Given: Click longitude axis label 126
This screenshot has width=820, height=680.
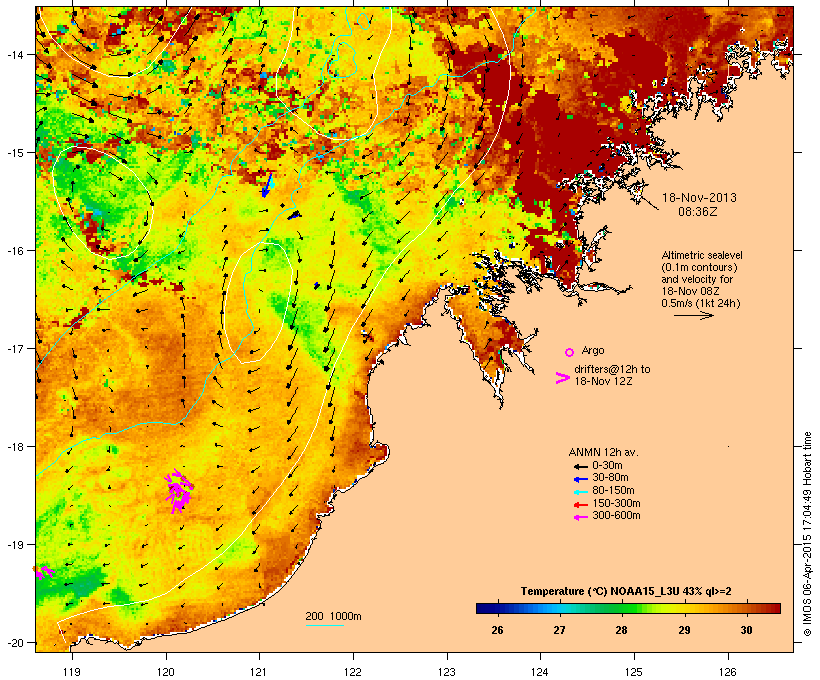Looking at the screenshot, I should (727, 672).
